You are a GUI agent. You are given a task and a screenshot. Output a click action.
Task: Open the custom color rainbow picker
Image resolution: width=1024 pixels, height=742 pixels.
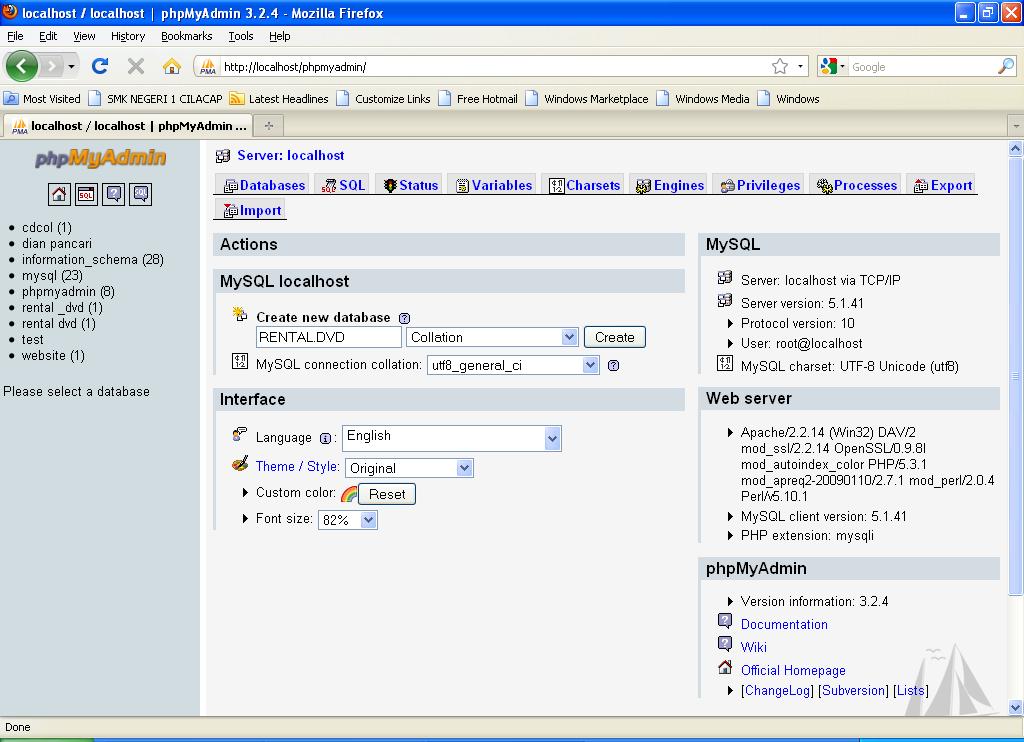349,494
